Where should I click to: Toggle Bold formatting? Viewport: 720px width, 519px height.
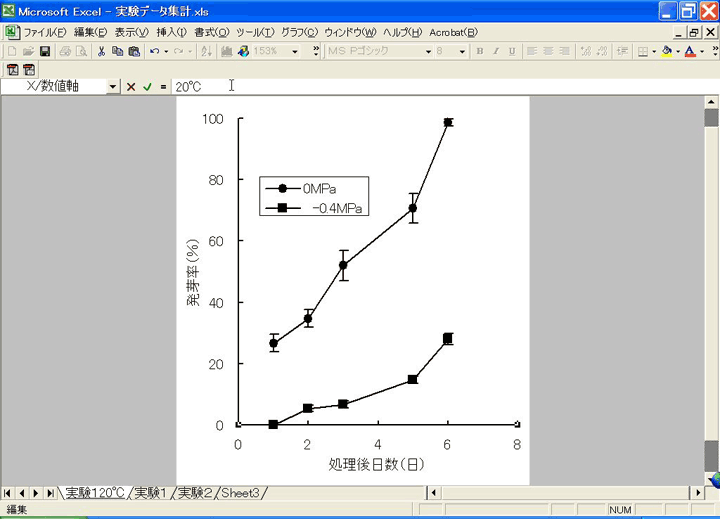(480, 51)
